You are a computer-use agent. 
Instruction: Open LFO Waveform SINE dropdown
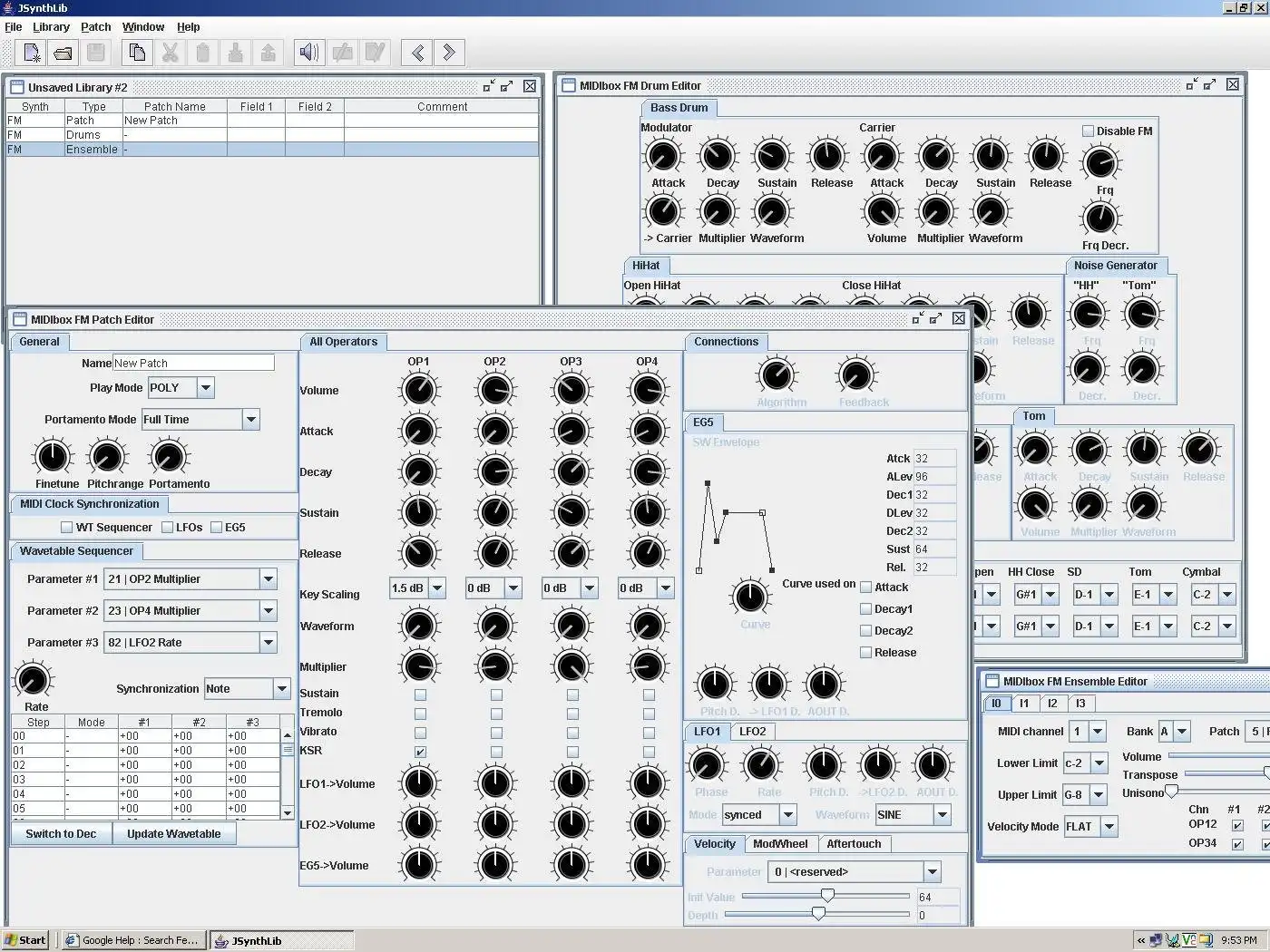(943, 815)
